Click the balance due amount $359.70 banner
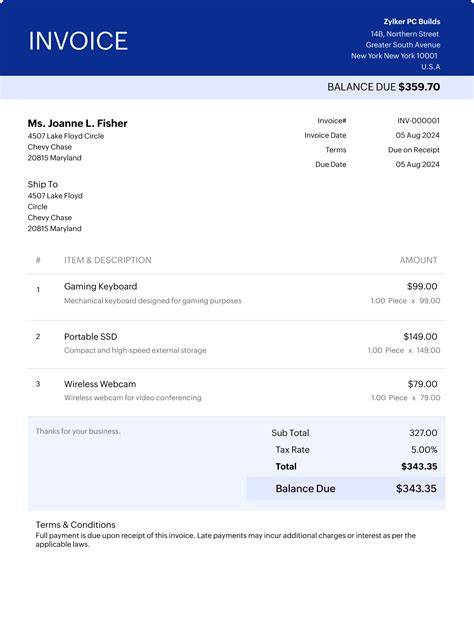474x643 pixels. (383, 87)
